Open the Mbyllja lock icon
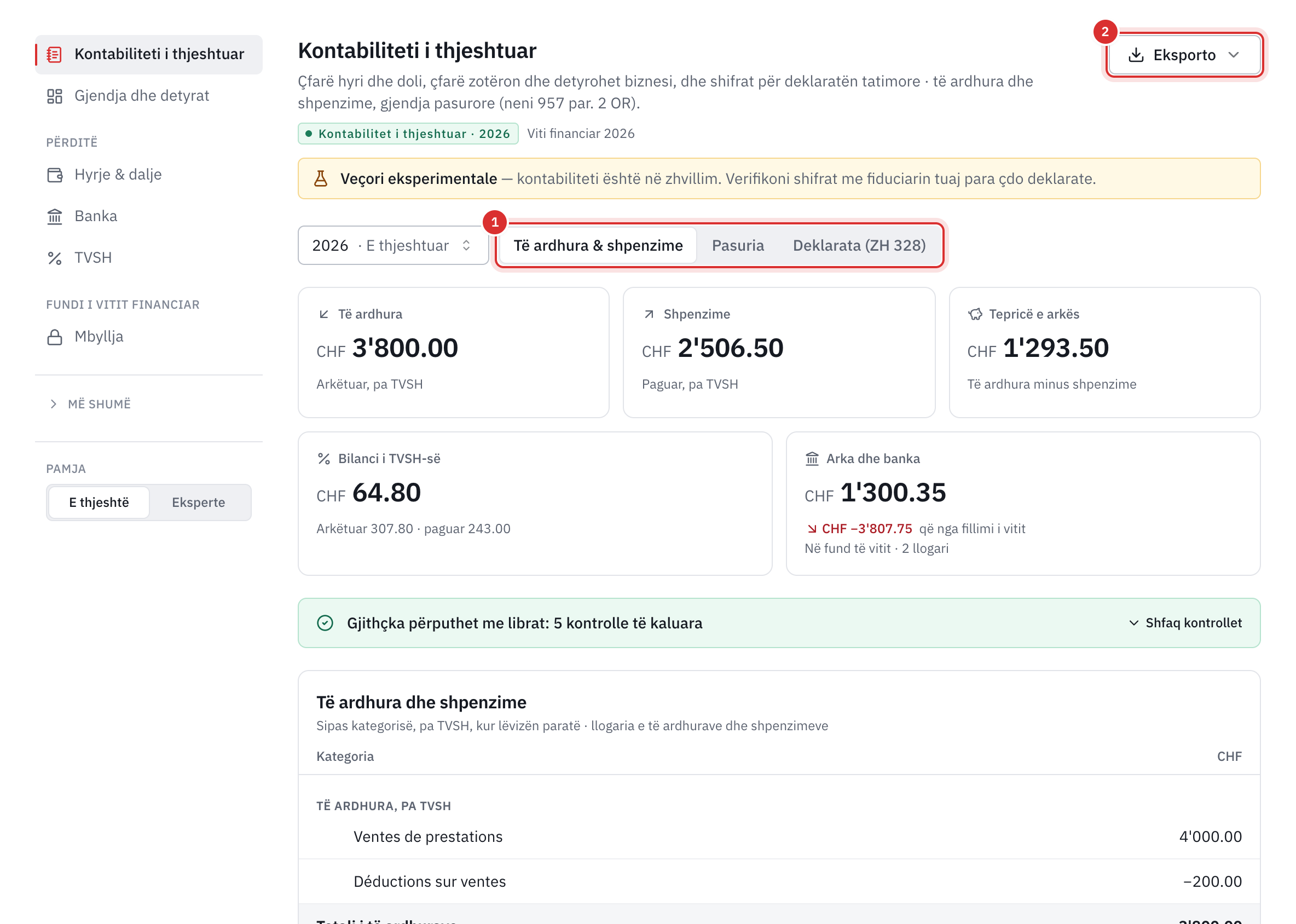Screen dimensions: 1296x924 coord(54,337)
